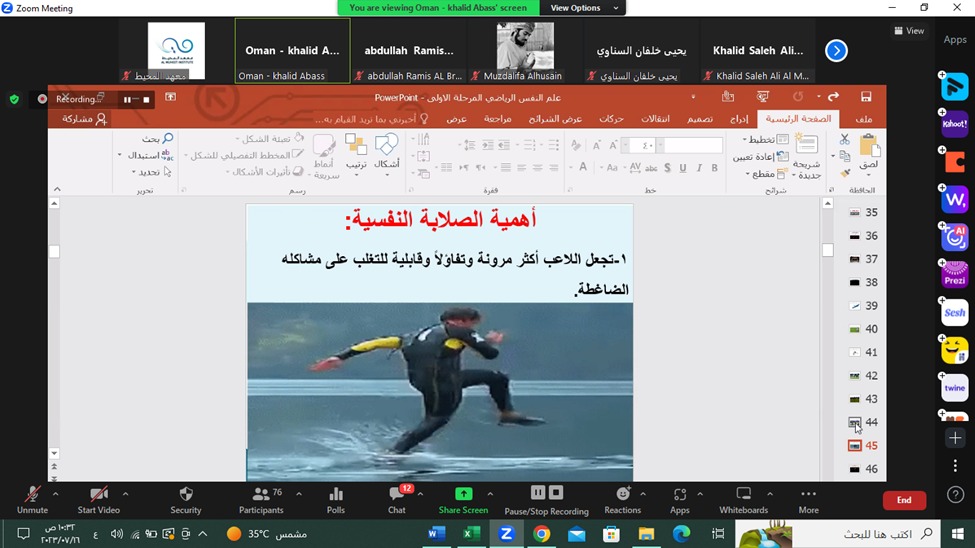Click the View button at top right
The width and height of the screenshot is (975, 548).
[909, 31]
